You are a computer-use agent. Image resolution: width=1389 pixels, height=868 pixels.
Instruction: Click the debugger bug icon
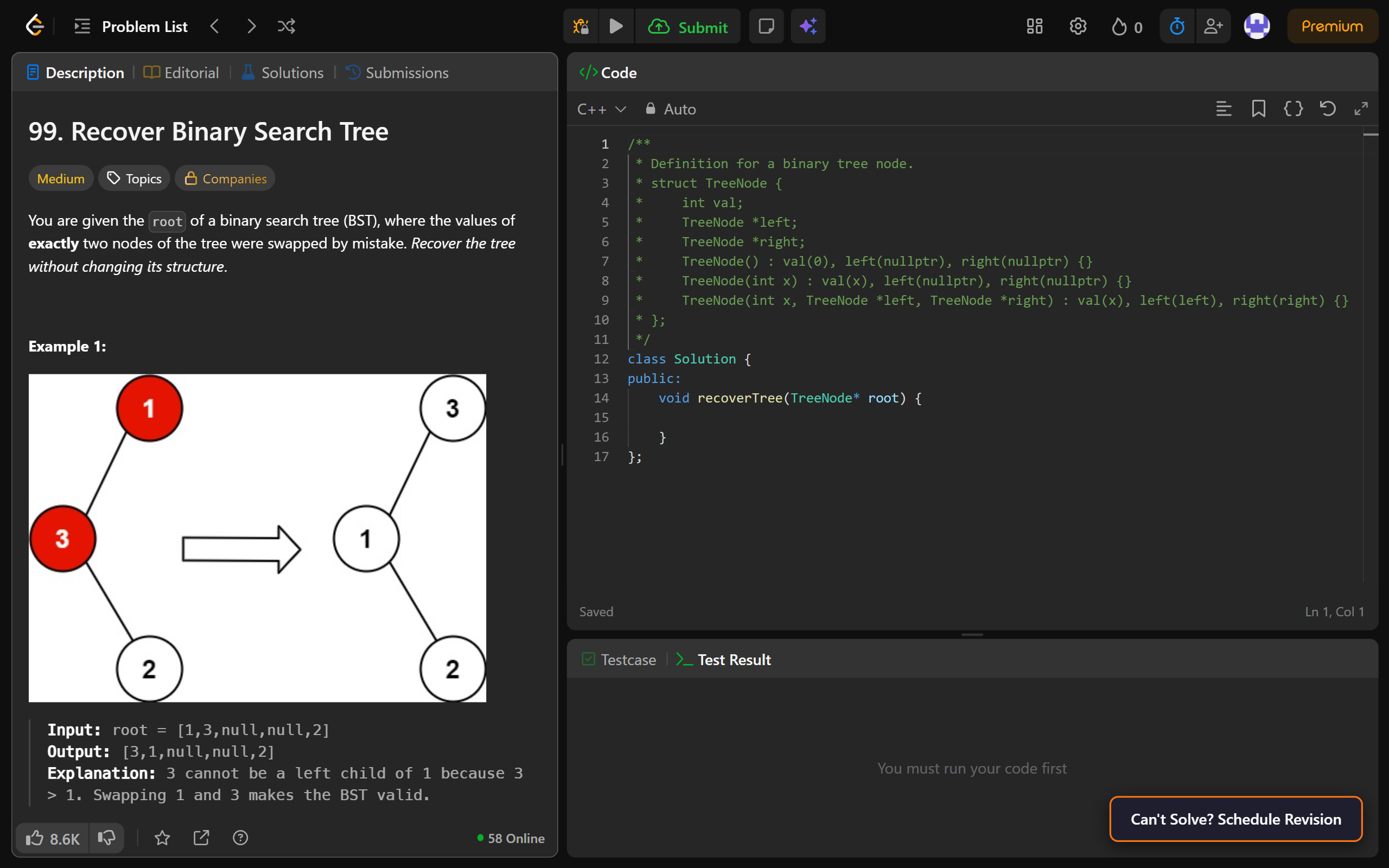click(x=581, y=27)
